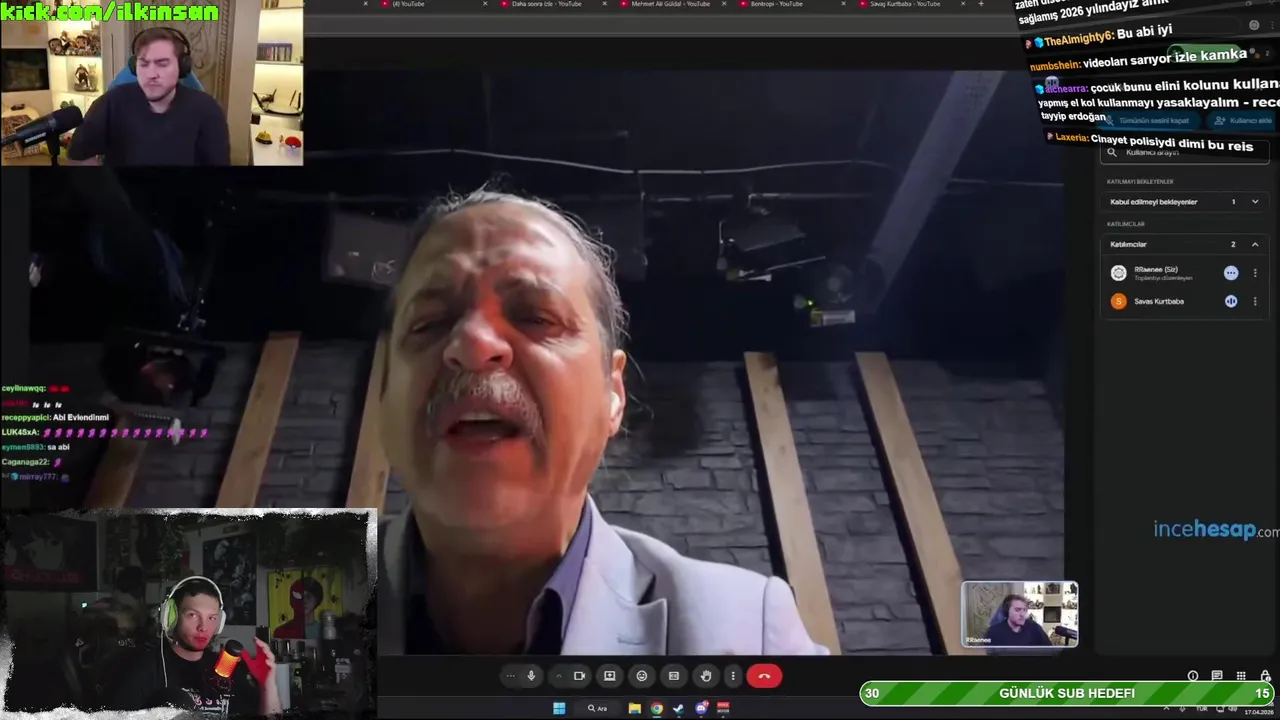1280x720 pixels.
Task: Click the user search field in participants panel
Action: [x=1184, y=153]
